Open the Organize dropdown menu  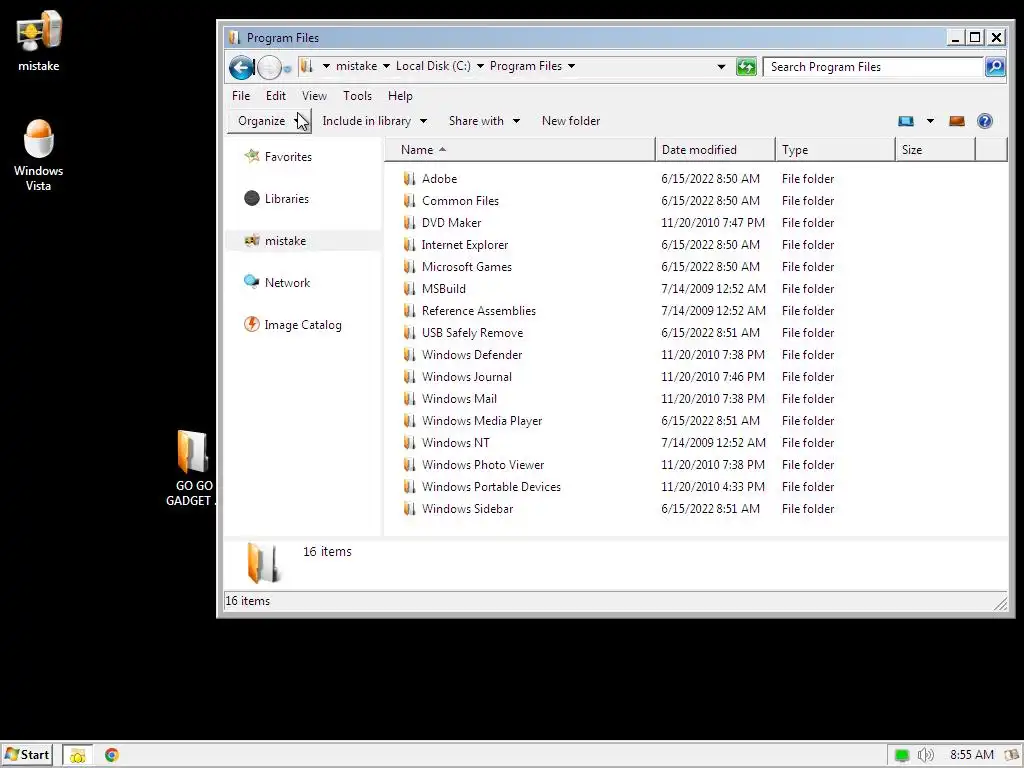269,121
